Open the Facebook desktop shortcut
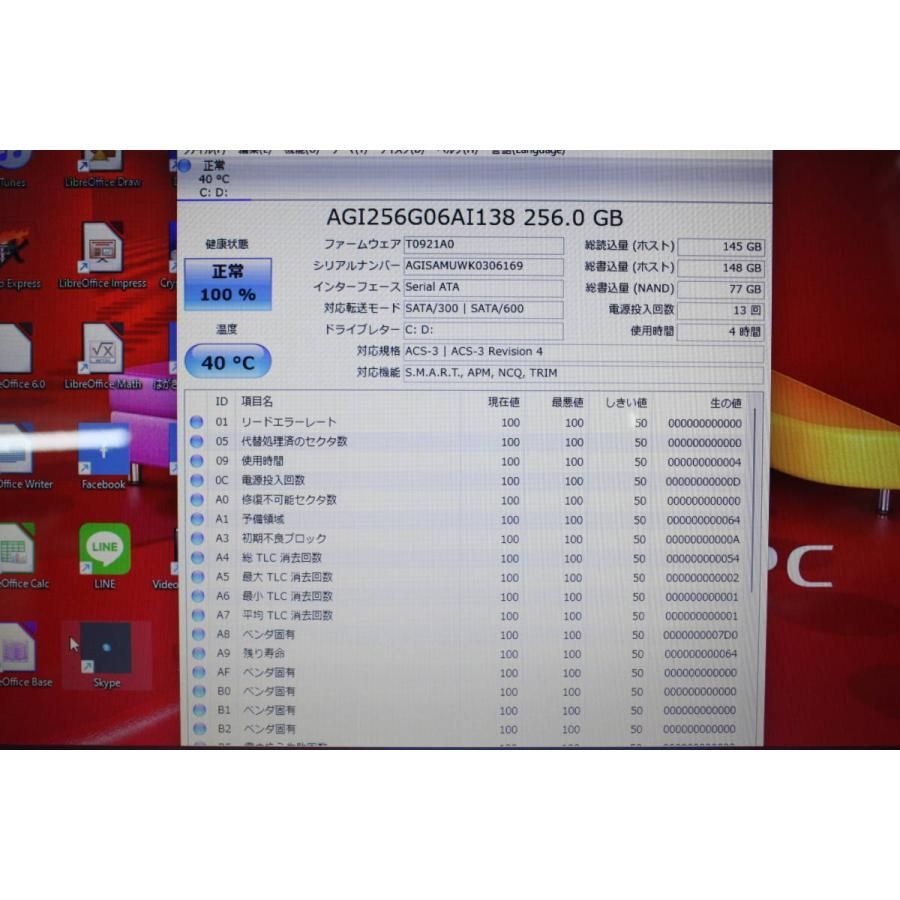The height and width of the screenshot is (900, 900). 103,455
